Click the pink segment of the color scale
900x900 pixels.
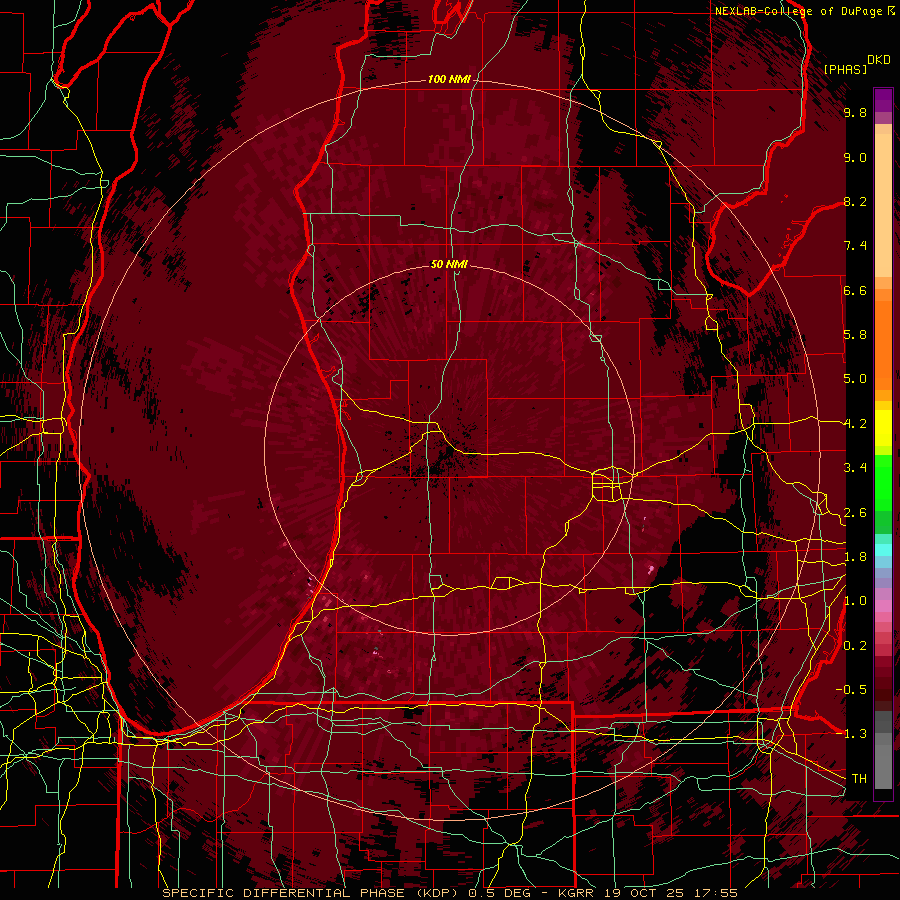coord(883,607)
